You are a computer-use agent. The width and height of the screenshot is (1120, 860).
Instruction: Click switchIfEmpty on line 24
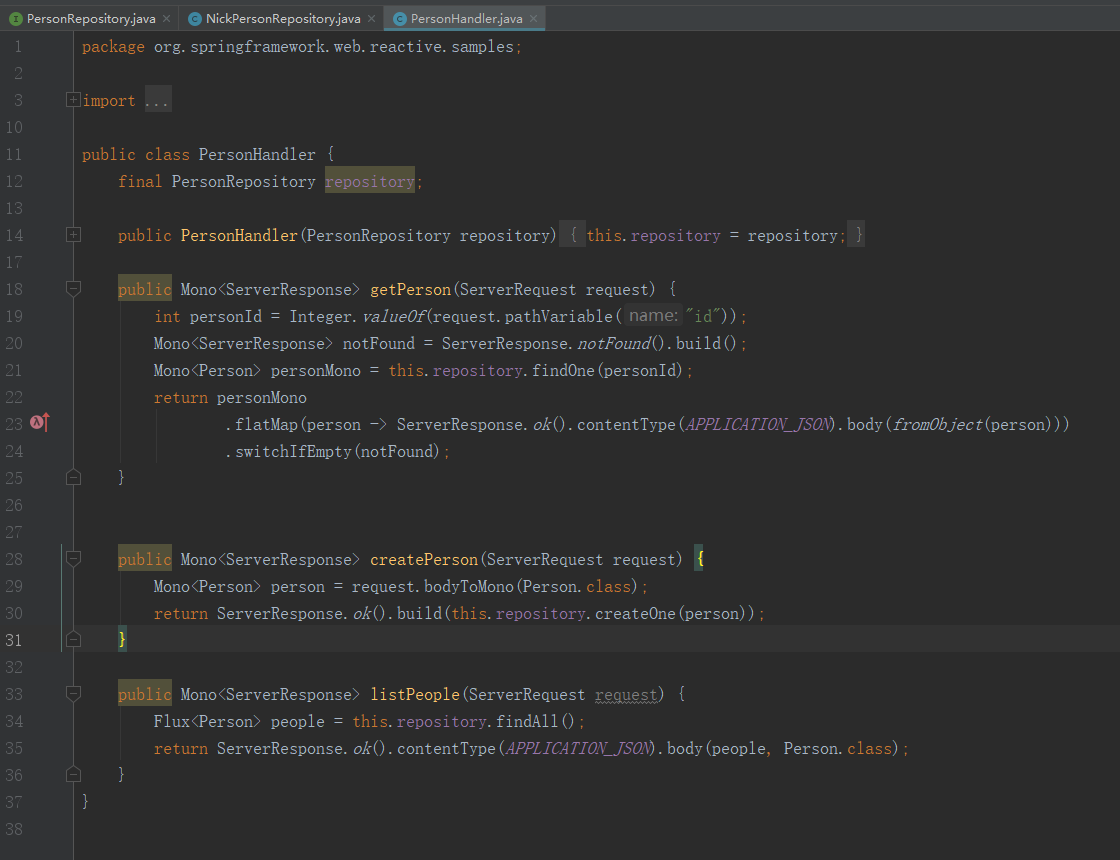[293, 451]
